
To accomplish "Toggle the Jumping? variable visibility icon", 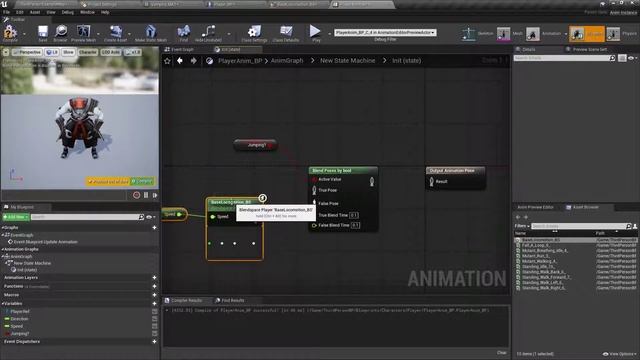I will (155, 333).
